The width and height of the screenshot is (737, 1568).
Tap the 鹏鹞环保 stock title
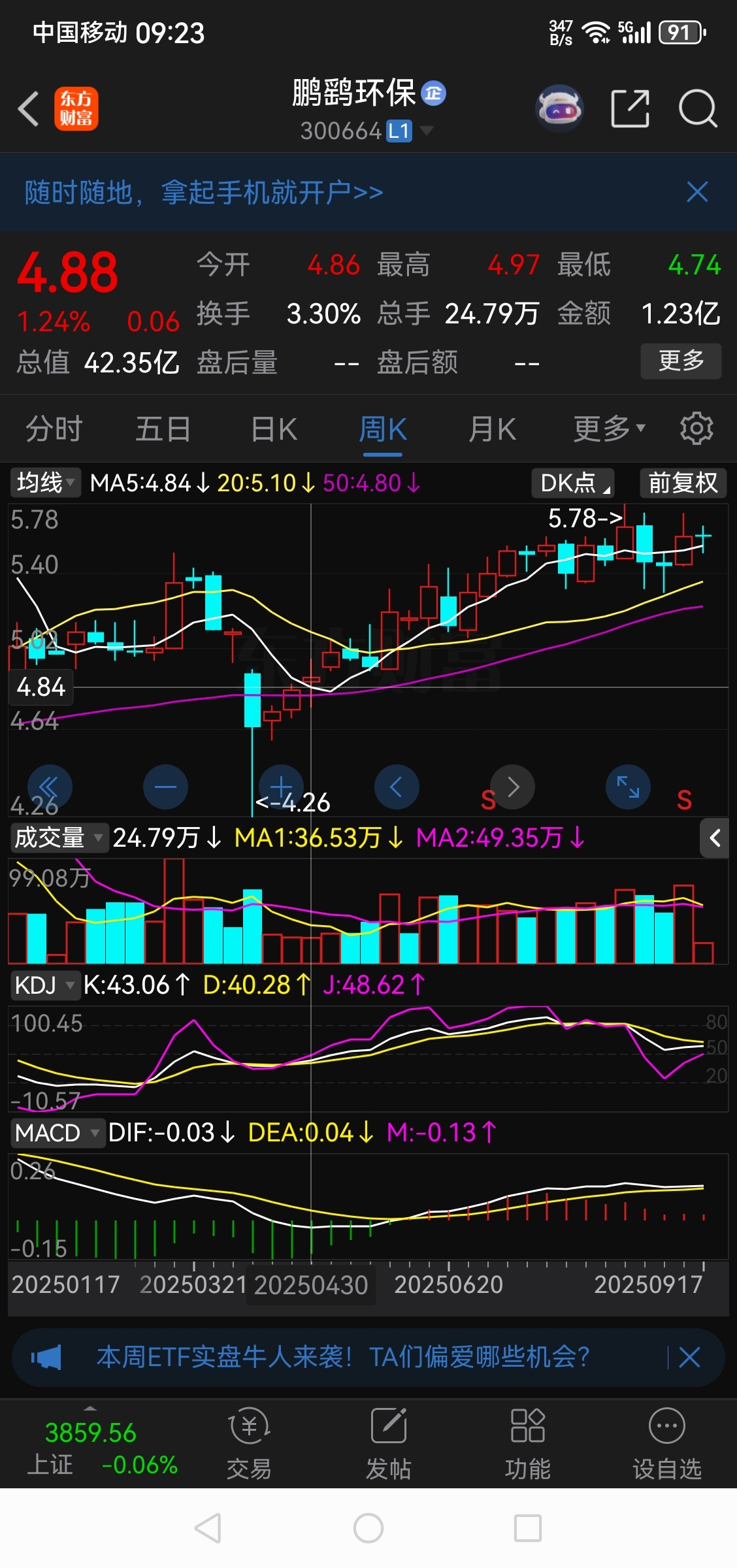tap(354, 93)
